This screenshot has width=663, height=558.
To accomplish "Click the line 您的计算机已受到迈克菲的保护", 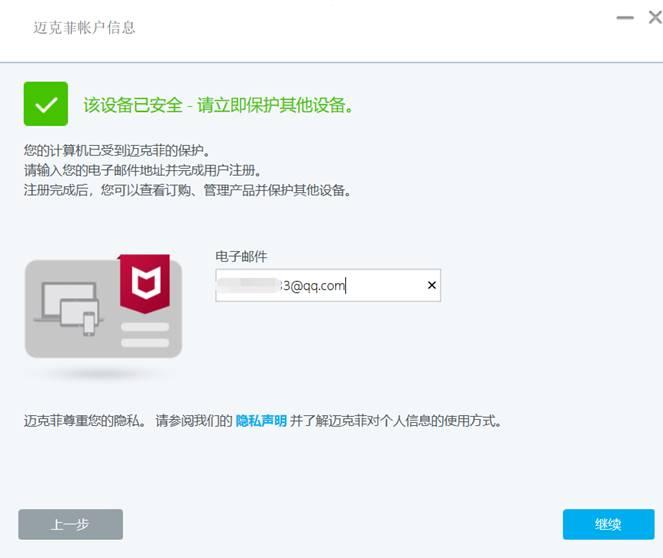I will (117, 150).
